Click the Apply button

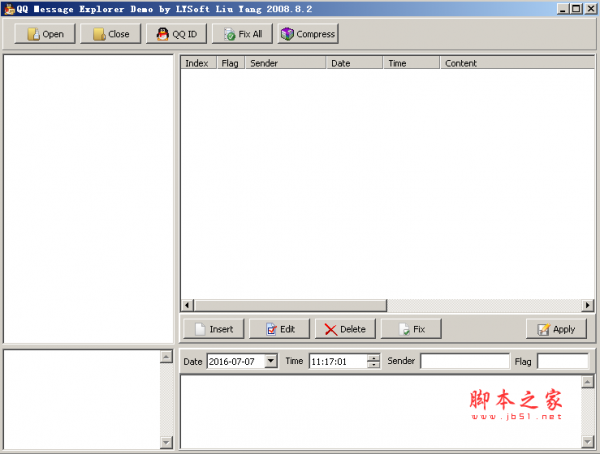click(556, 329)
